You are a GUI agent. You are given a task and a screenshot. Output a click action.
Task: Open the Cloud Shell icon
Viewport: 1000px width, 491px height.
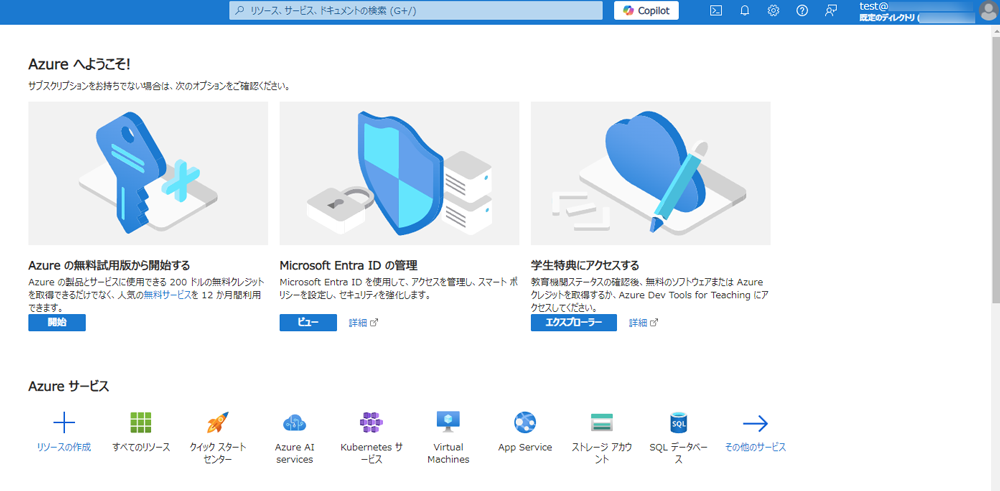coord(716,11)
